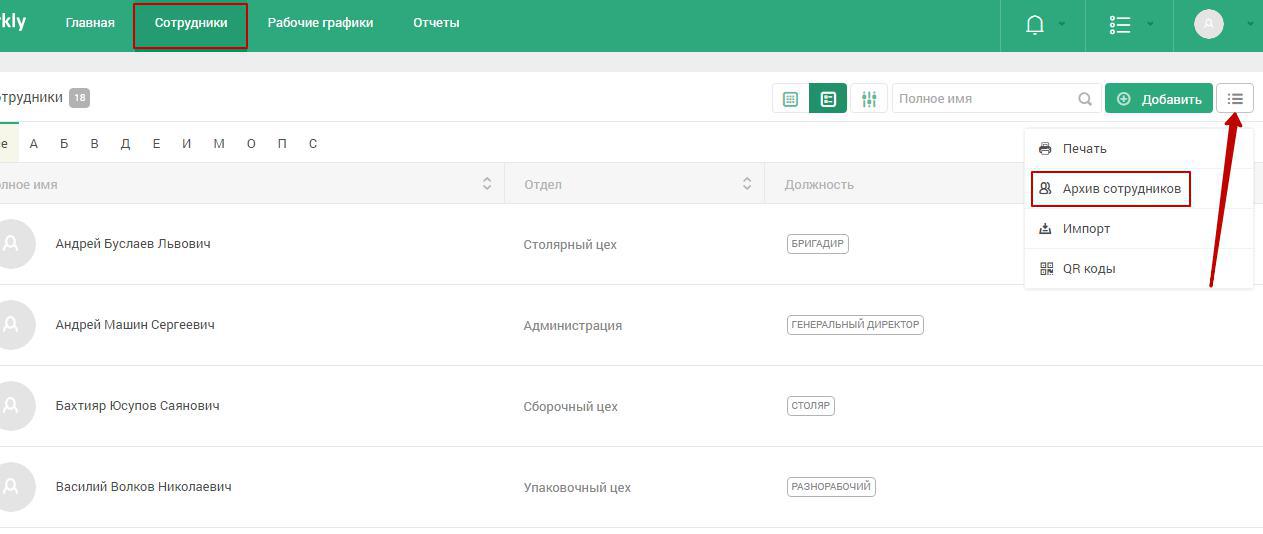Screen dimensions: 1263x534
Task: Click the employee count badge 18
Action: [79, 98]
